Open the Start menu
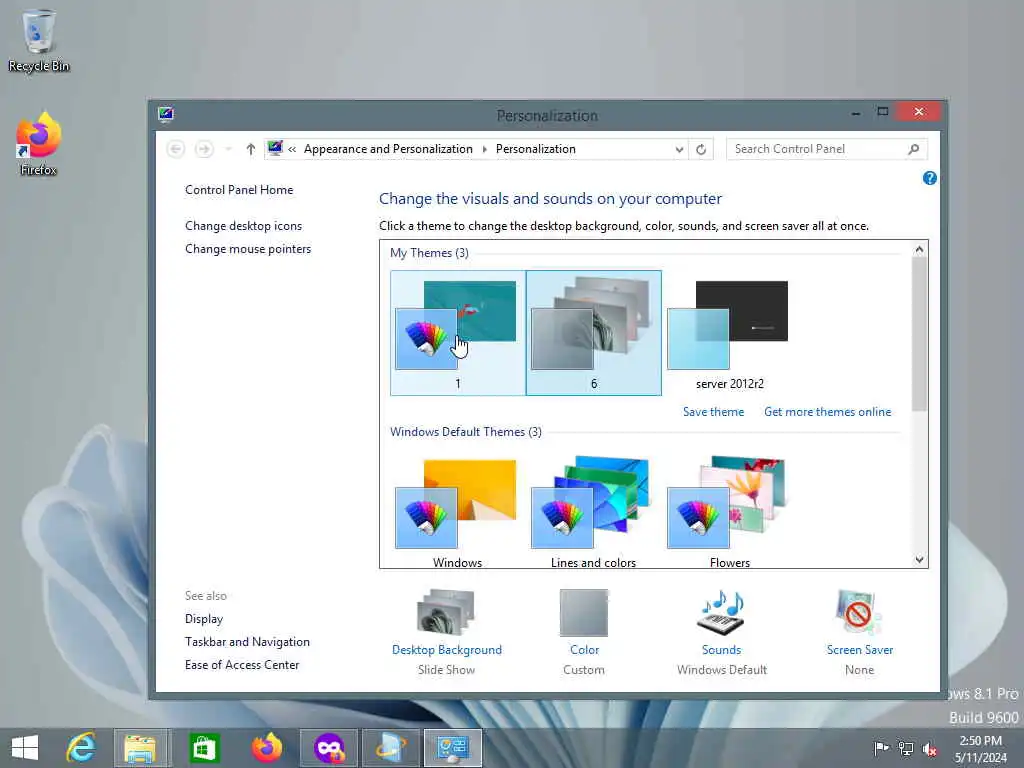 (x=25, y=748)
